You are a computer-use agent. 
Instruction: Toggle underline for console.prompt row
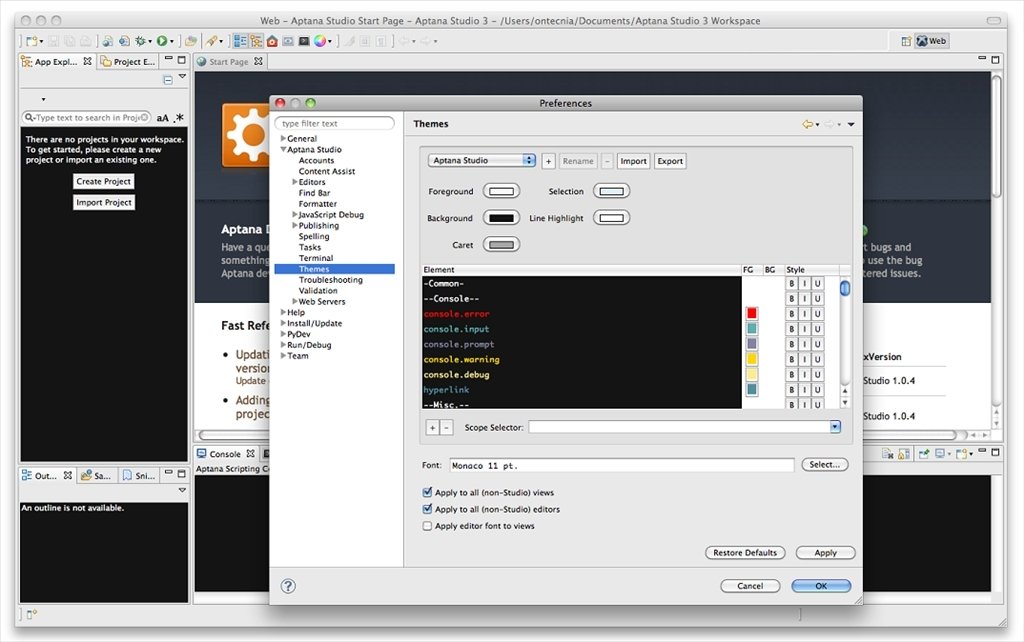coord(817,344)
